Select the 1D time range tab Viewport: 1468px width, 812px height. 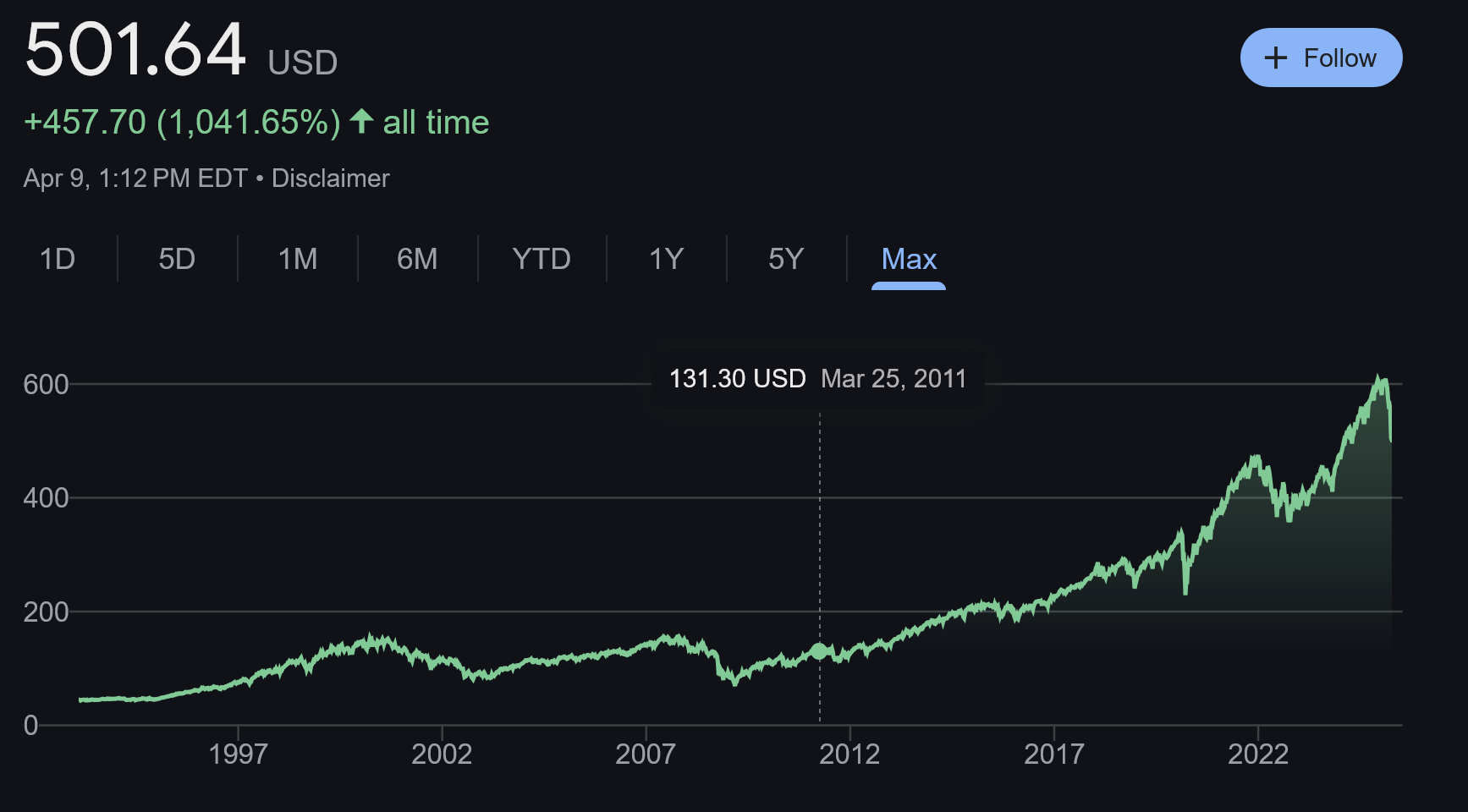coord(58,259)
